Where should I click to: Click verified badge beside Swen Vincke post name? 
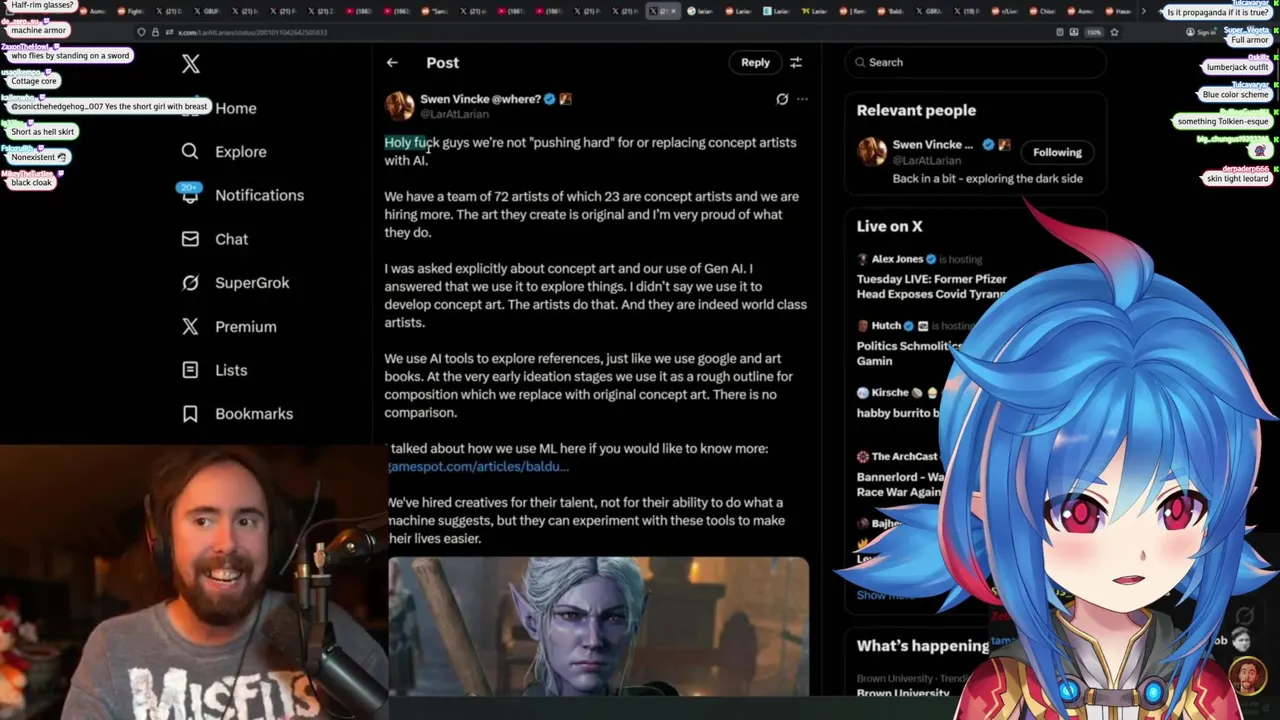549,99
